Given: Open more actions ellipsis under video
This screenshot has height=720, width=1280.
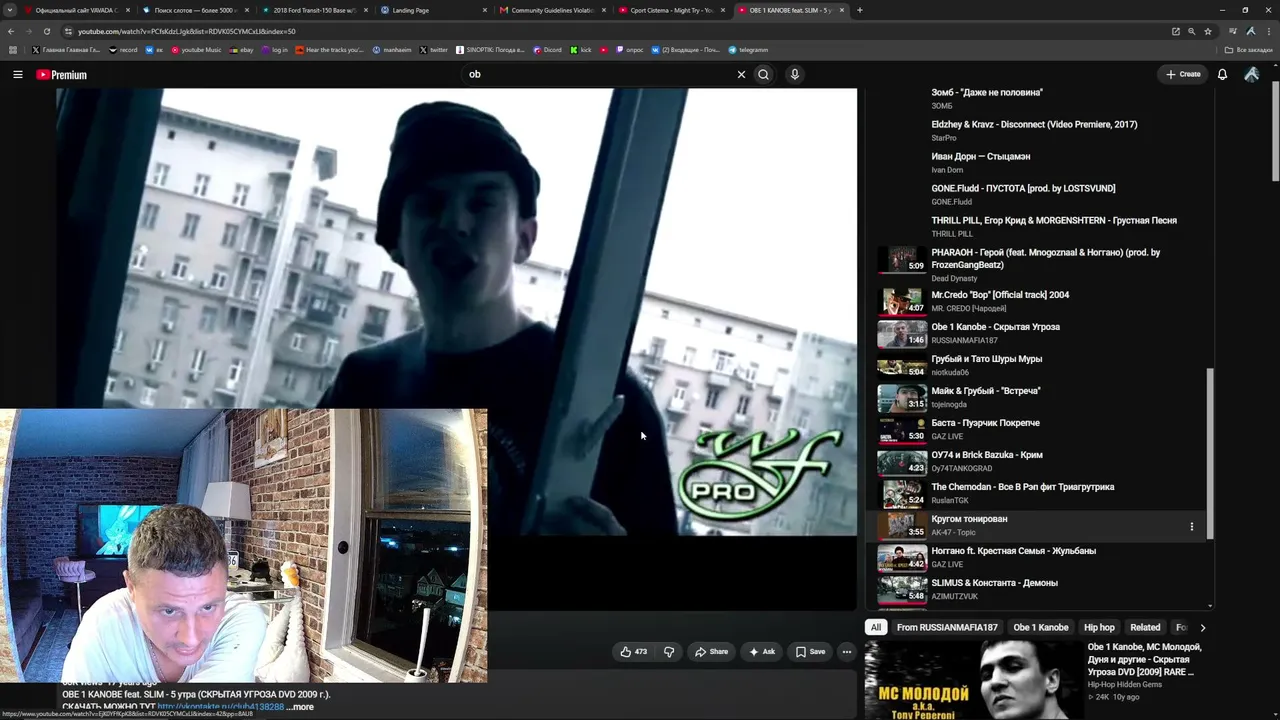Looking at the screenshot, I should [846, 652].
